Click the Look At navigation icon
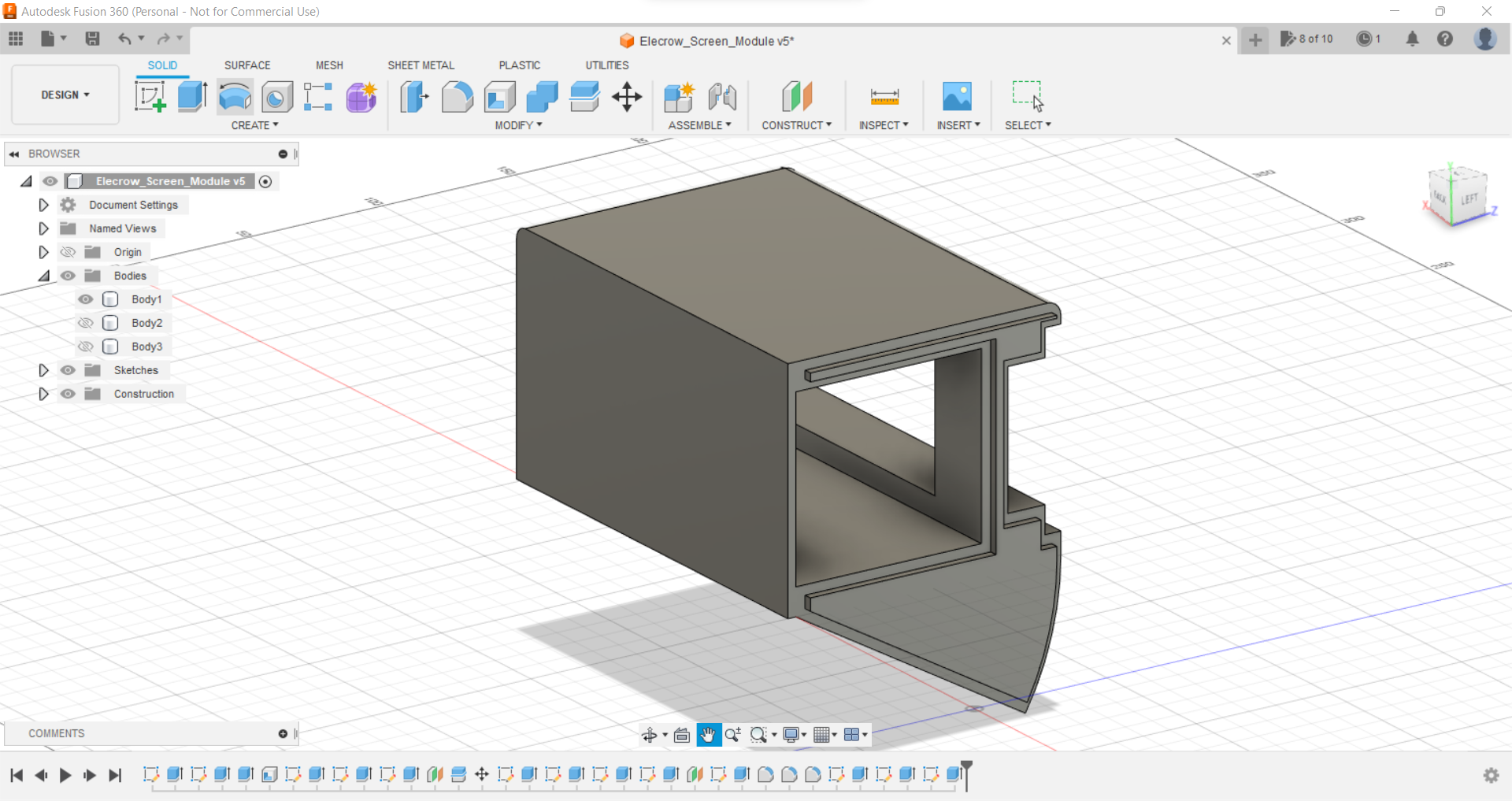 point(682,735)
